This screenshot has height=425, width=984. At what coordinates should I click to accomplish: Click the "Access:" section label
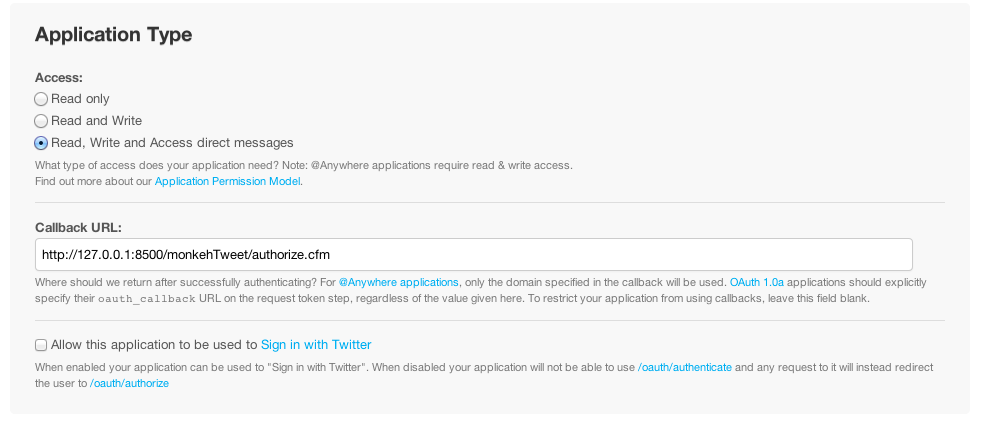click(59, 78)
